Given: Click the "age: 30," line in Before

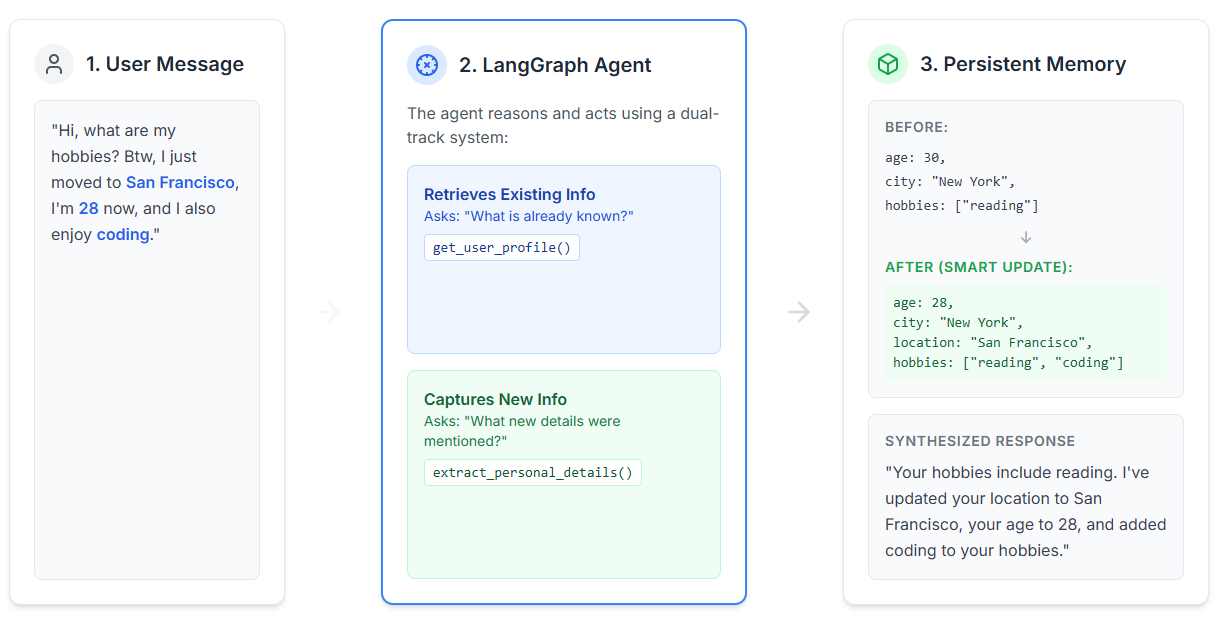Looking at the screenshot, I should 915,157.
